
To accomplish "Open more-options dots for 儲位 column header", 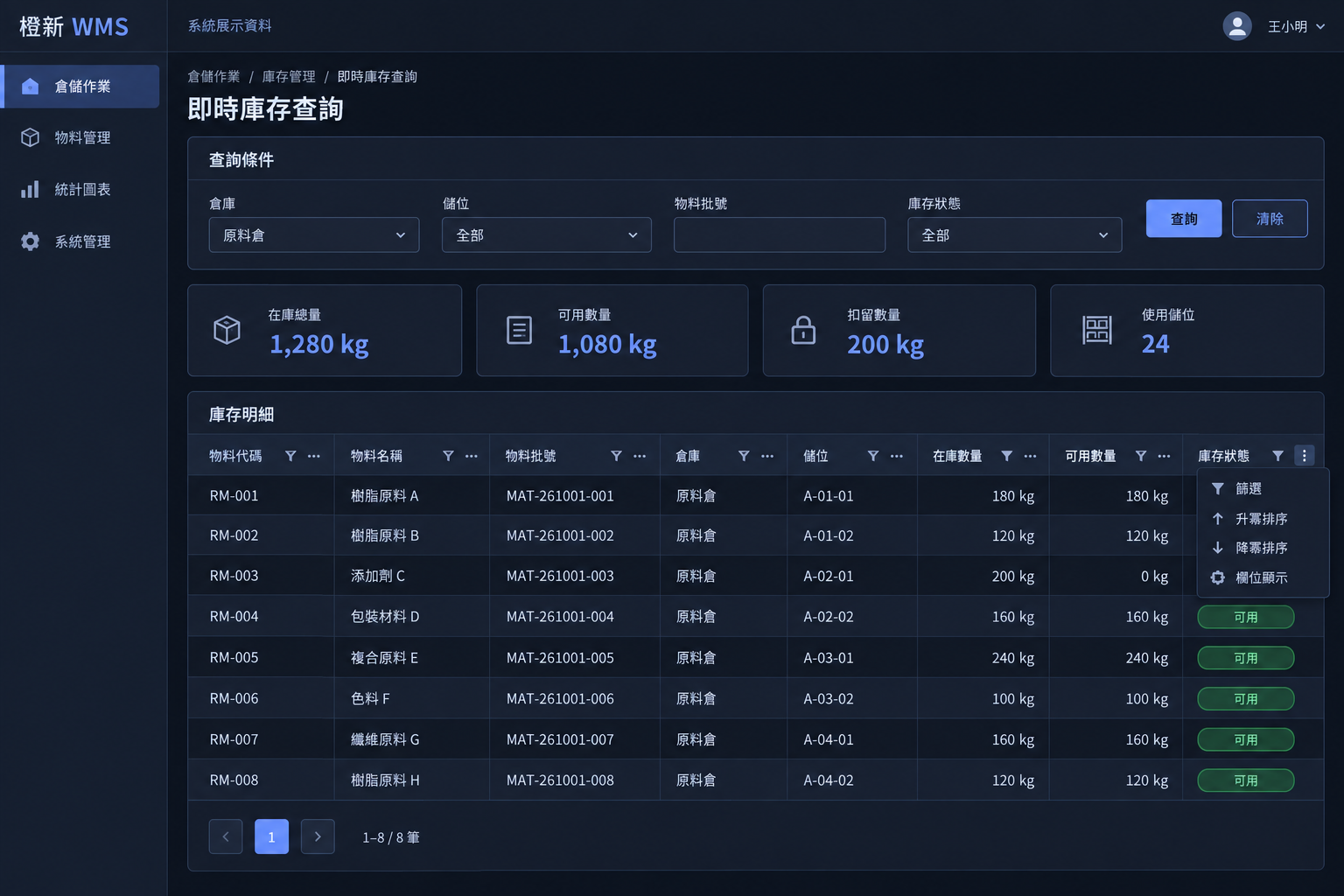I will click(x=897, y=456).
